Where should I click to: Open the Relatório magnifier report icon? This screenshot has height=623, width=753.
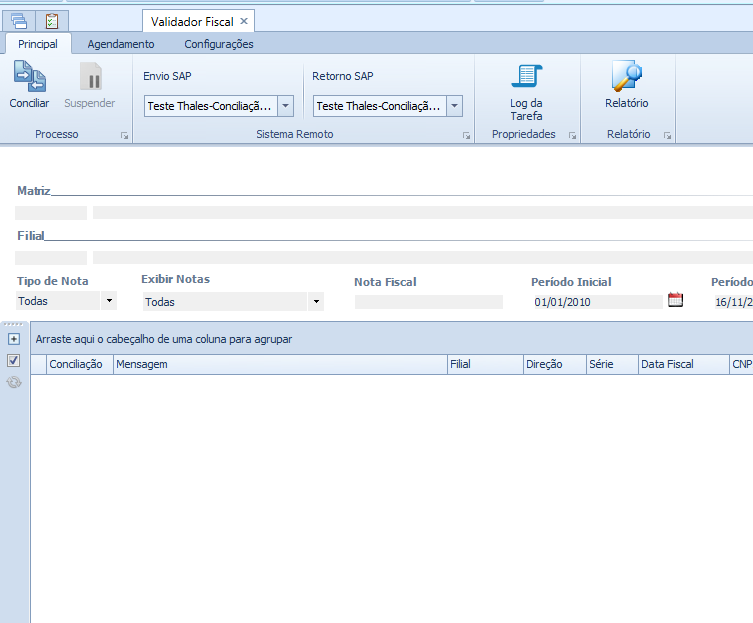click(x=626, y=77)
